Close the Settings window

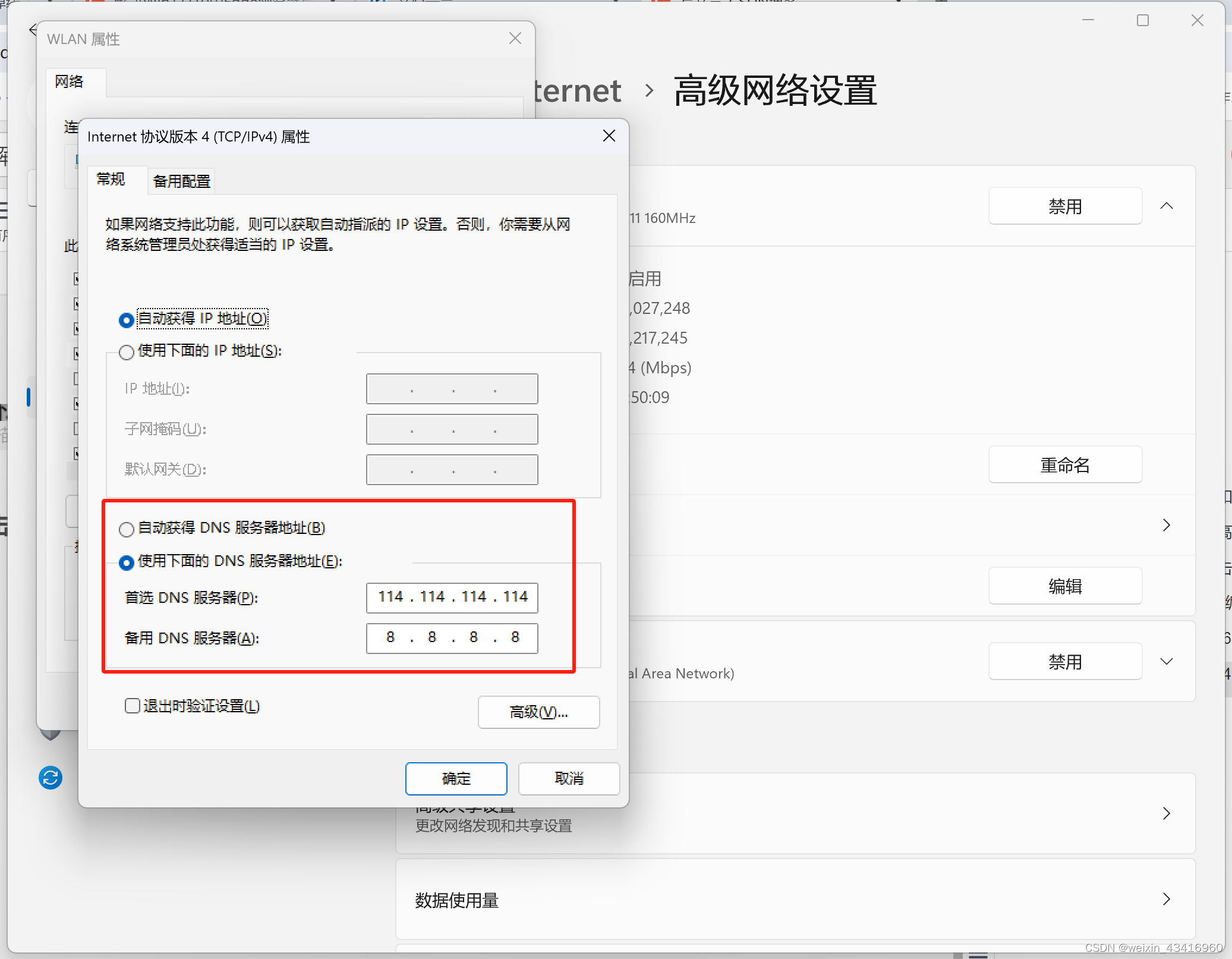[1197, 21]
